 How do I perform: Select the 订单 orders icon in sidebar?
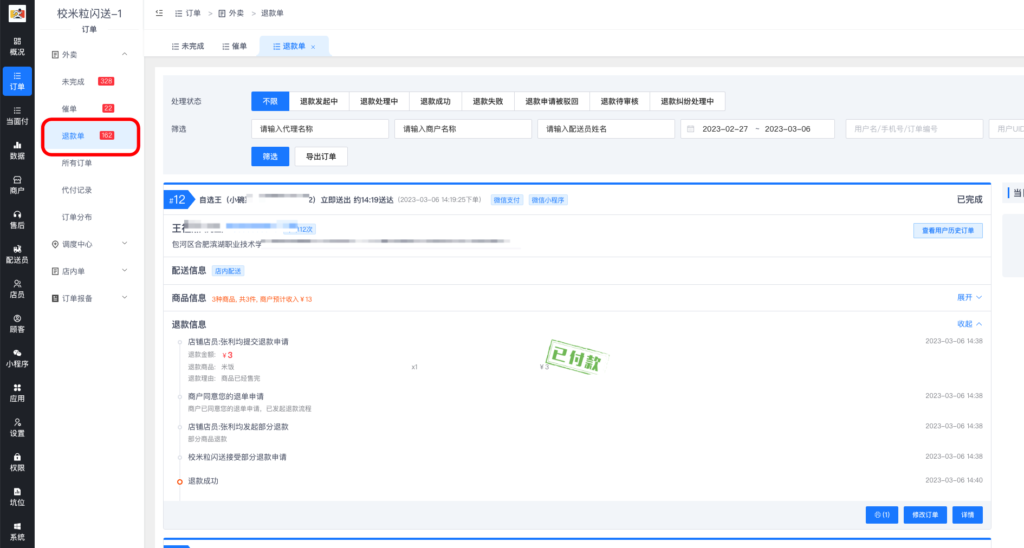pyautogui.click(x=17, y=81)
